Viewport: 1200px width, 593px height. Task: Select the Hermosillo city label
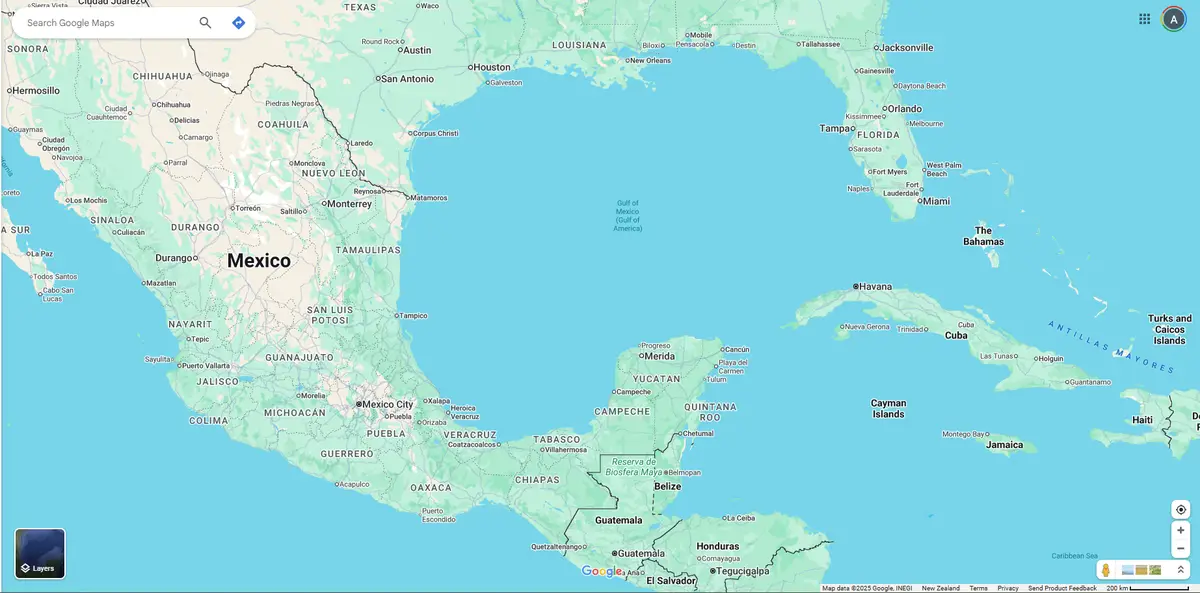37,90
